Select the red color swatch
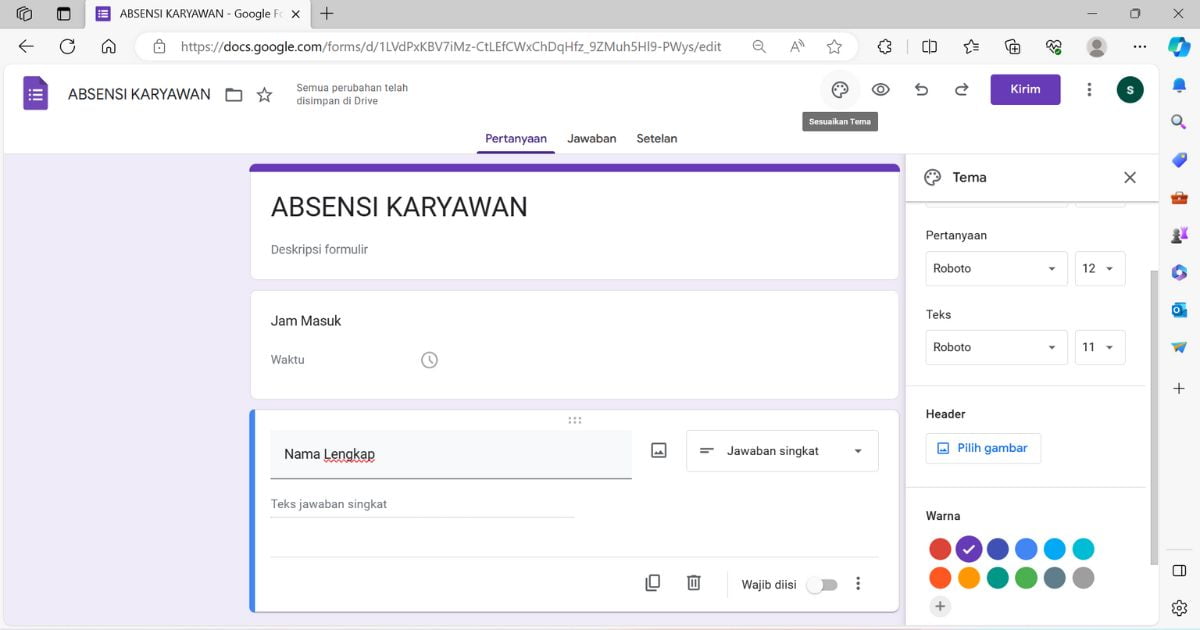The width and height of the screenshot is (1200, 630). [x=940, y=549]
